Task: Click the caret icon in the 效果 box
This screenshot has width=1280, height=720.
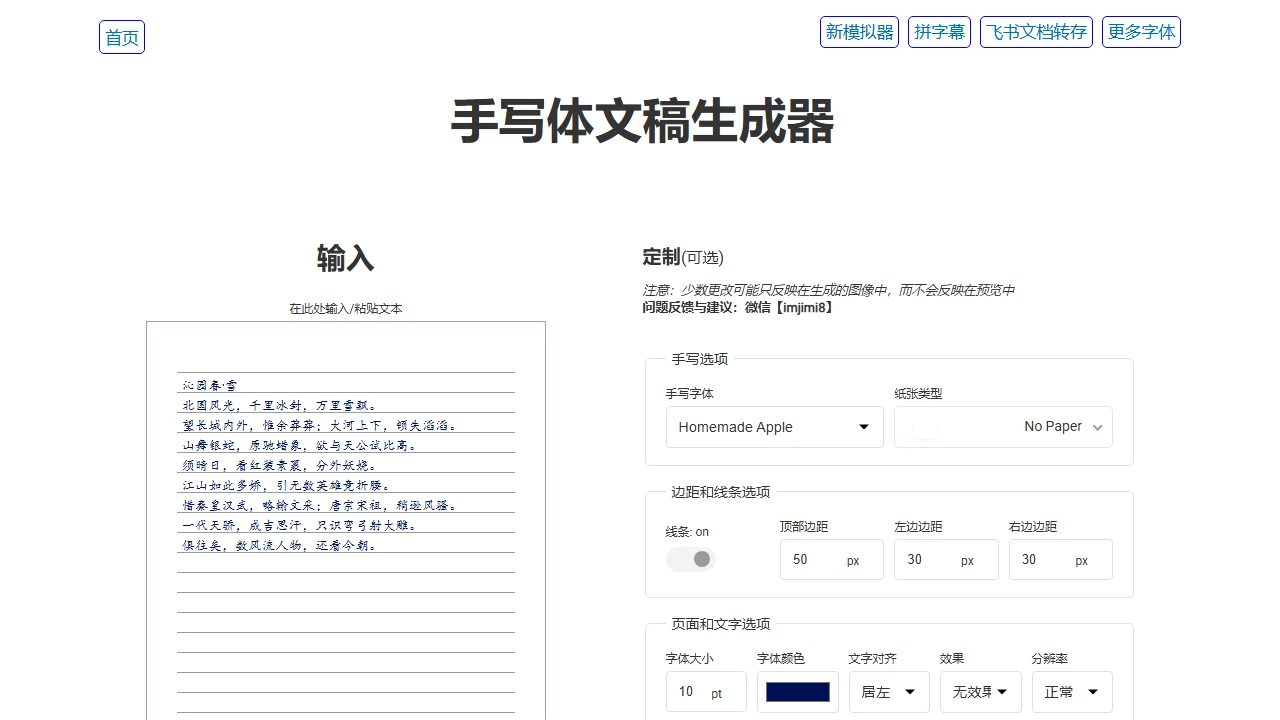Action: tap(1004, 691)
